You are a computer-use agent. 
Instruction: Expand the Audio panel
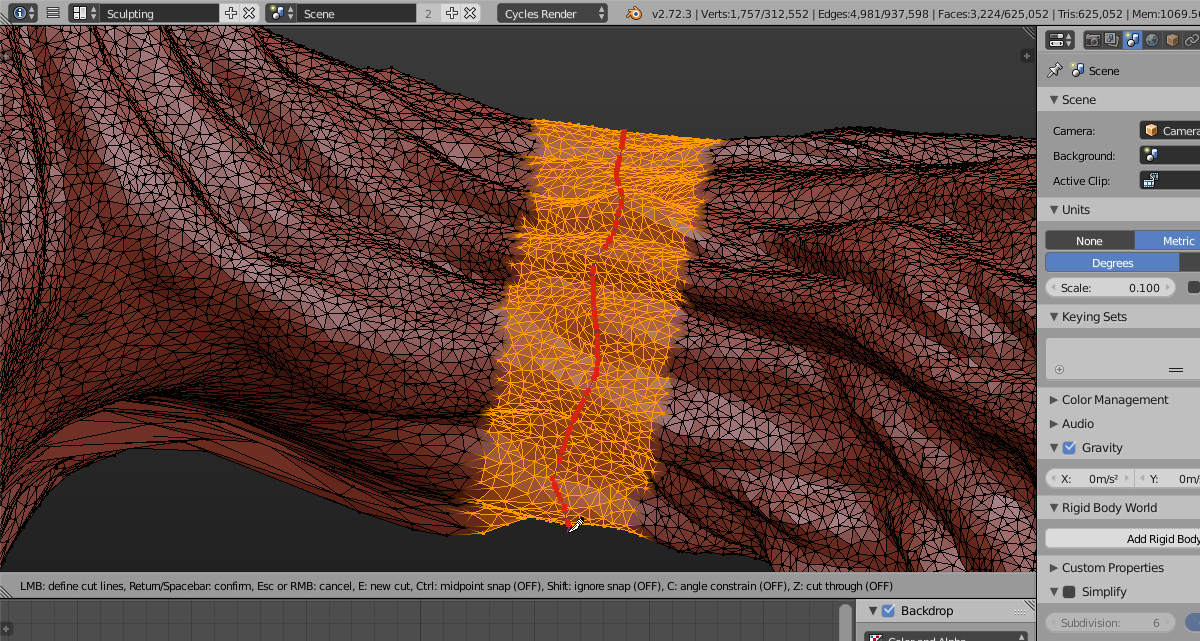click(1077, 424)
